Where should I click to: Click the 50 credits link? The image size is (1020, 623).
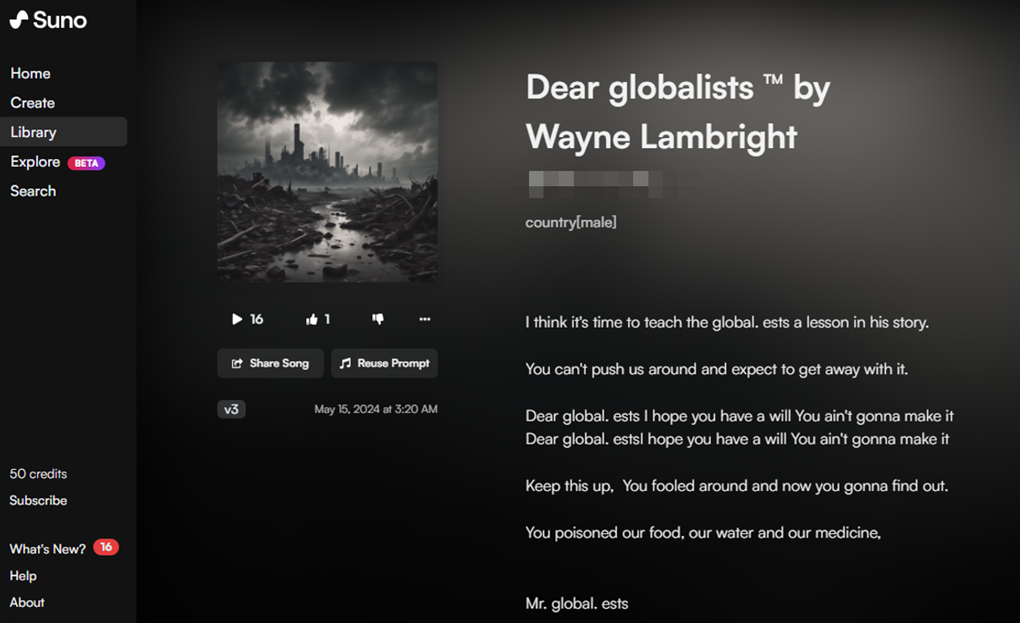38,474
